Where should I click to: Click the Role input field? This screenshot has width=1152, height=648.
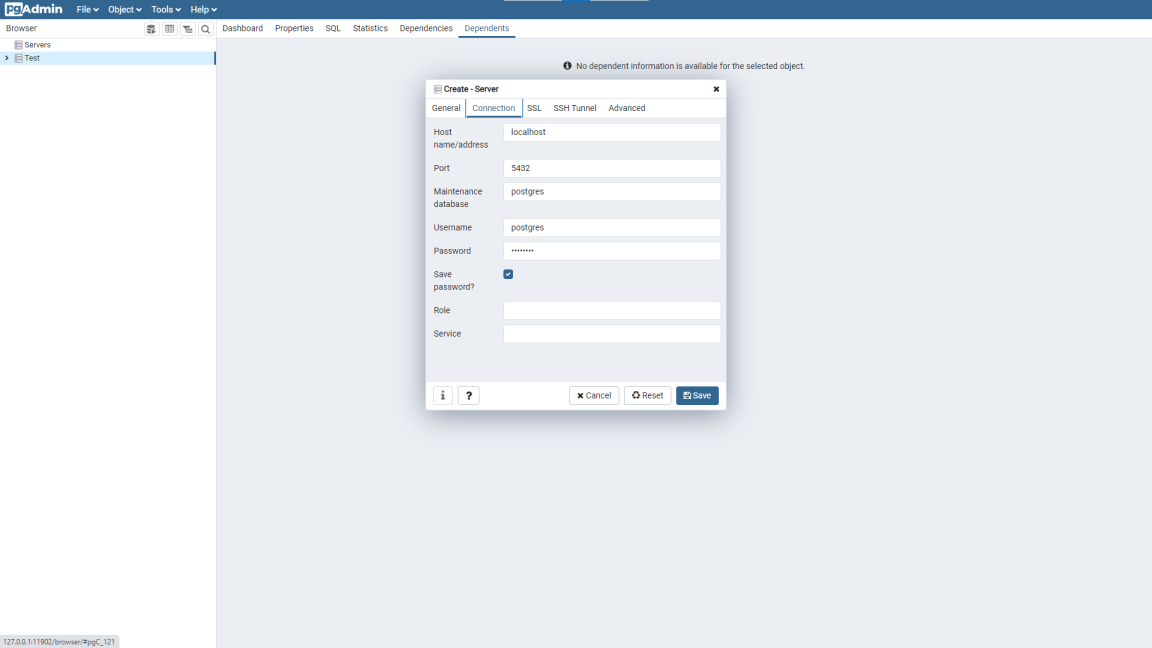[x=611, y=311]
